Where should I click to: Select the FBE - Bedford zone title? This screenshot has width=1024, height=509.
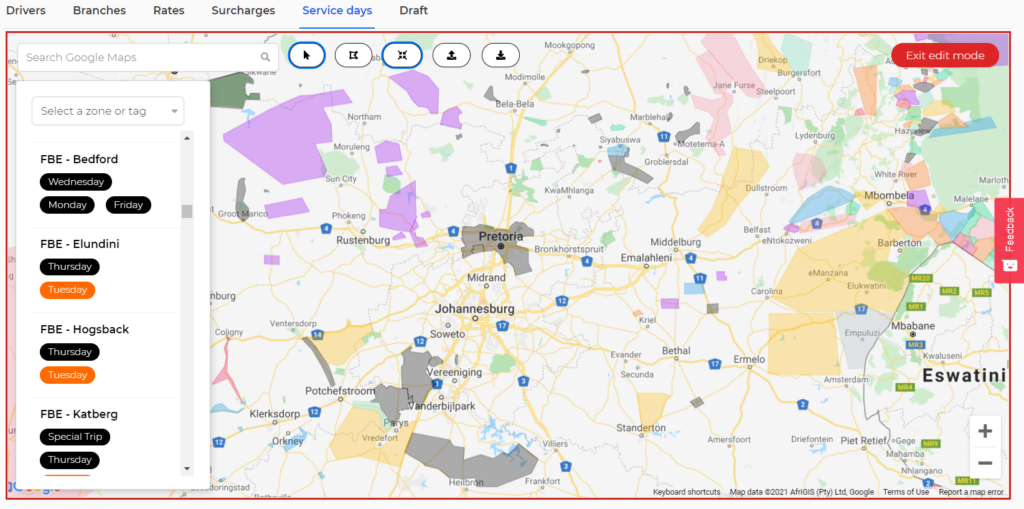click(79, 159)
